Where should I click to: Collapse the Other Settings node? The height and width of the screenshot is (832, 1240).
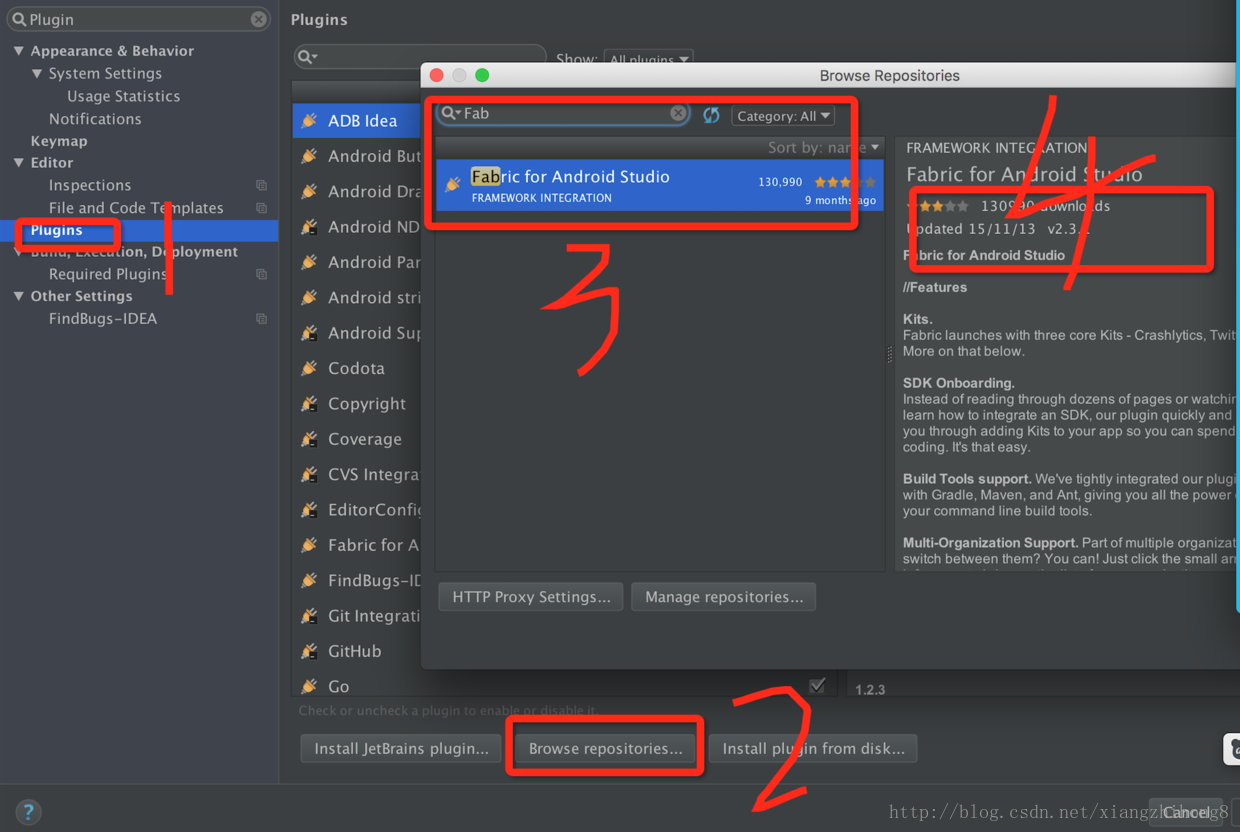(x=18, y=297)
